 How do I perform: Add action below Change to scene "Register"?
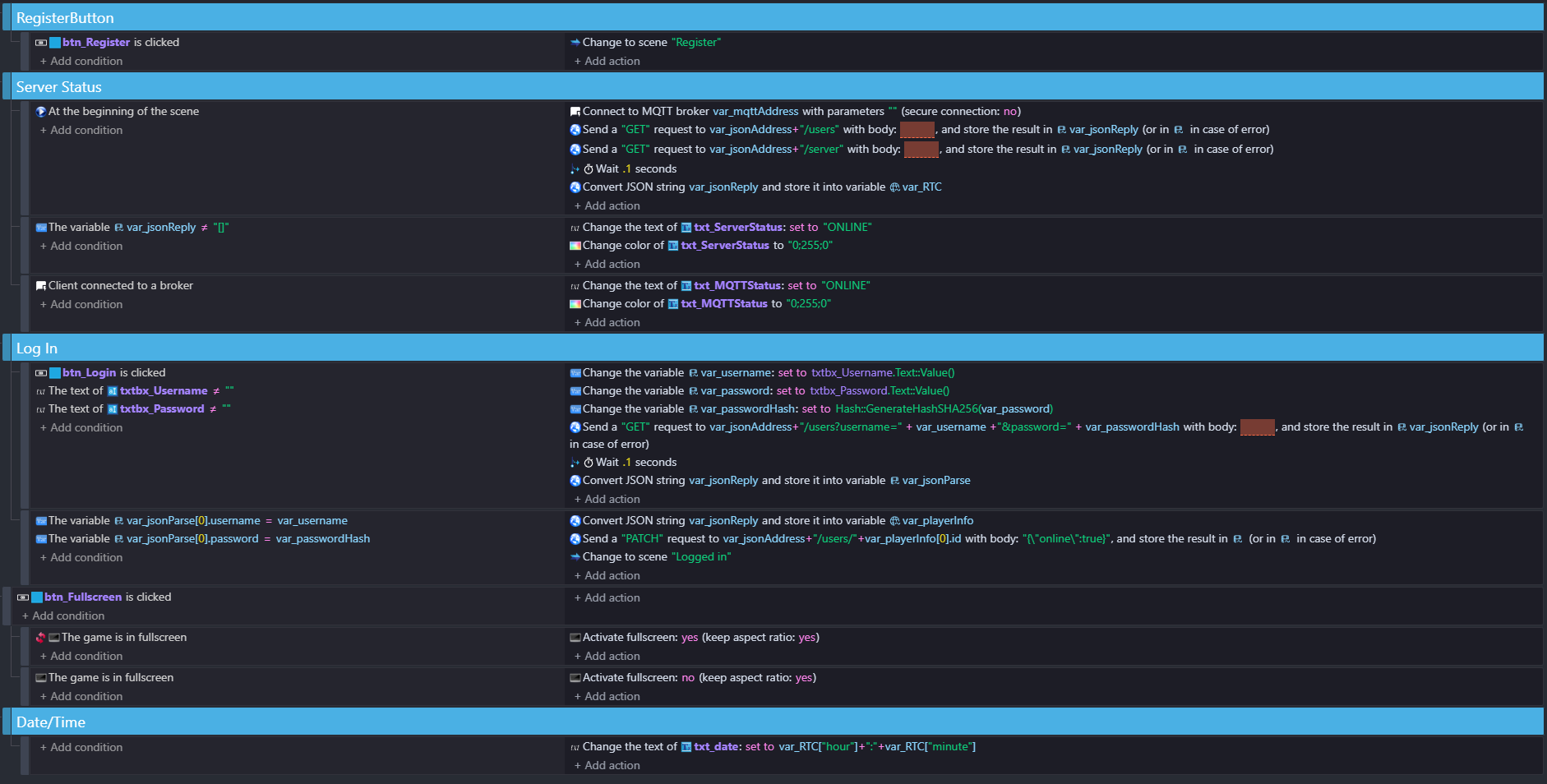click(607, 62)
